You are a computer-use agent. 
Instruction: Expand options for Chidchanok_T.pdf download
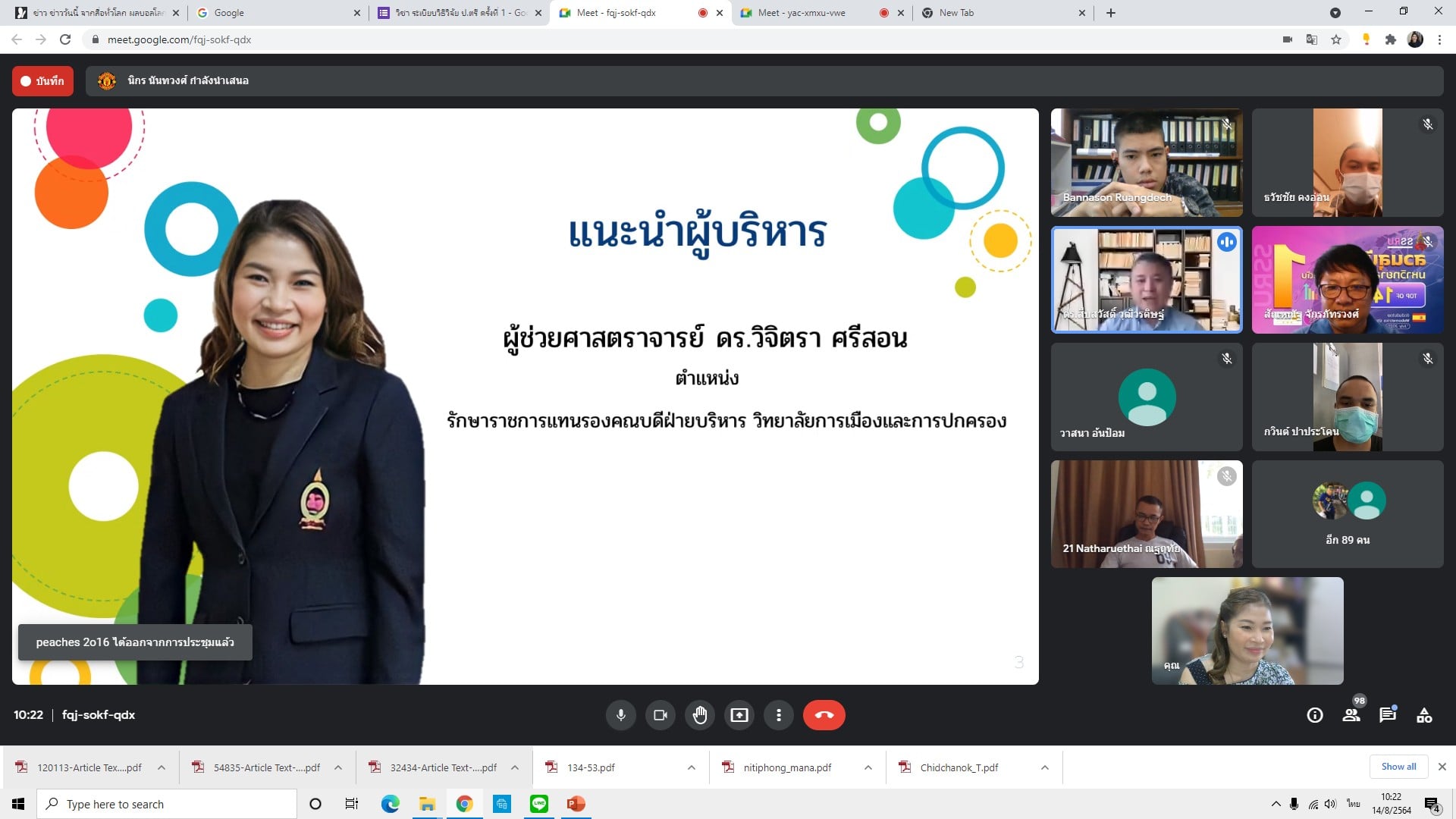pos(1044,767)
